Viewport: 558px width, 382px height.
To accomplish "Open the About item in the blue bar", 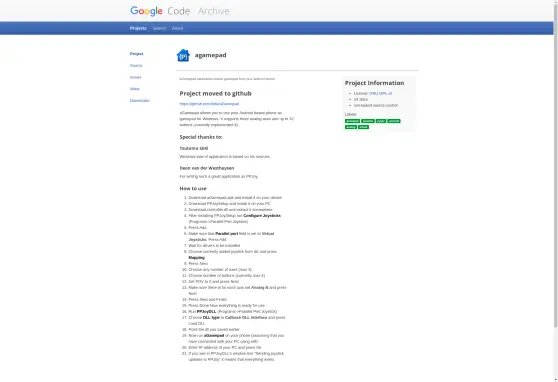I will pyautogui.click(x=177, y=28).
